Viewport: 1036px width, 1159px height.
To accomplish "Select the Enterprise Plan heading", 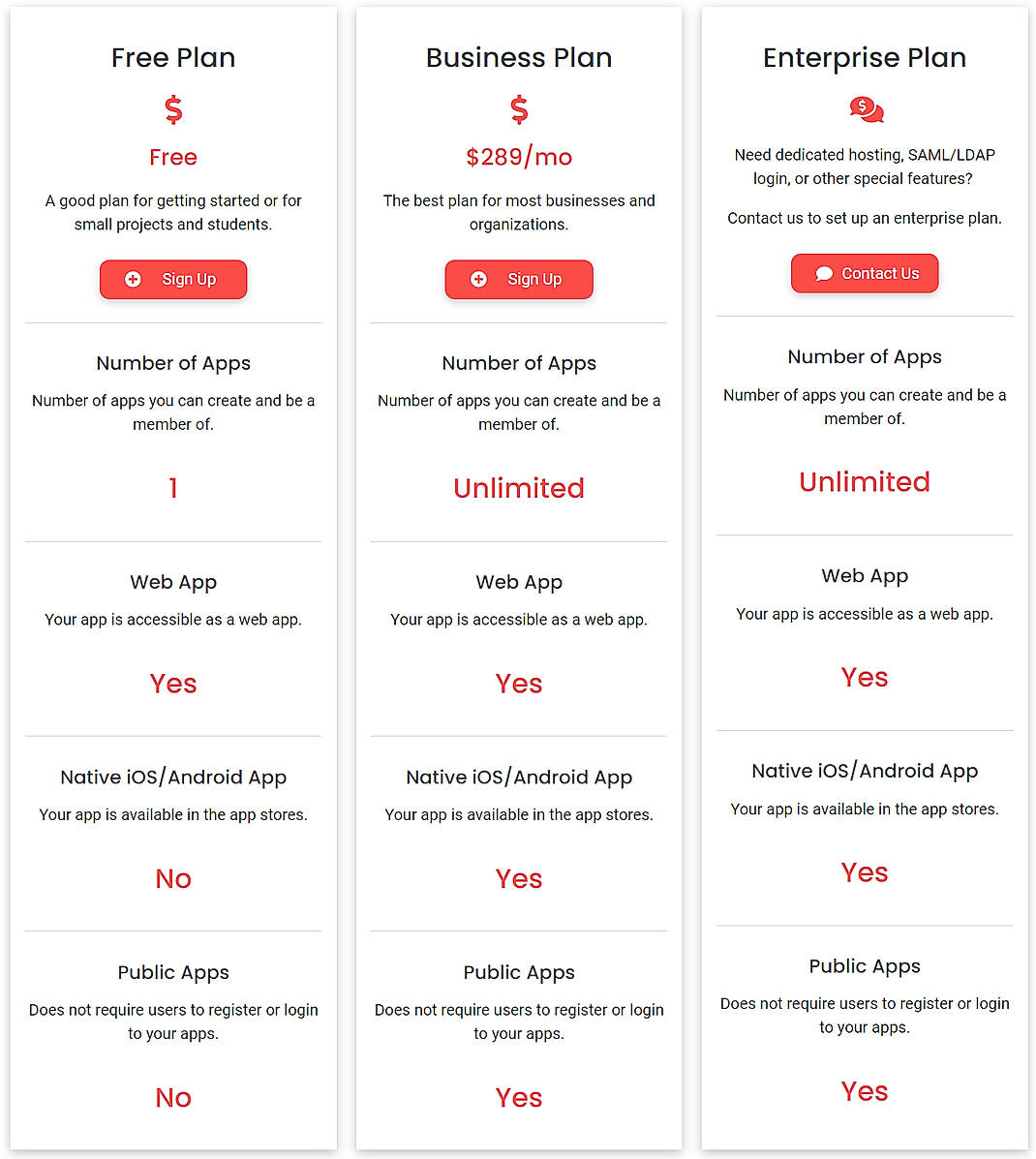I will [x=865, y=57].
